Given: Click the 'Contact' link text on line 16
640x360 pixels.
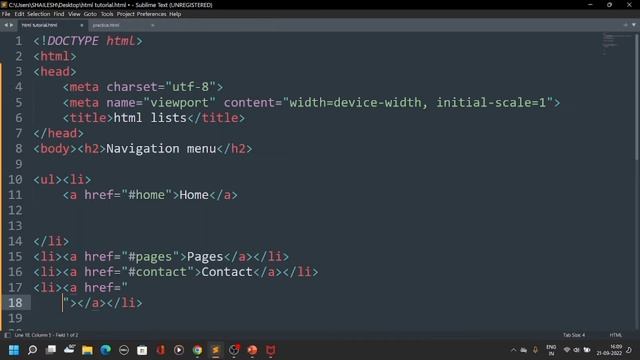Looking at the screenshot, I should [x=227, y=272].
